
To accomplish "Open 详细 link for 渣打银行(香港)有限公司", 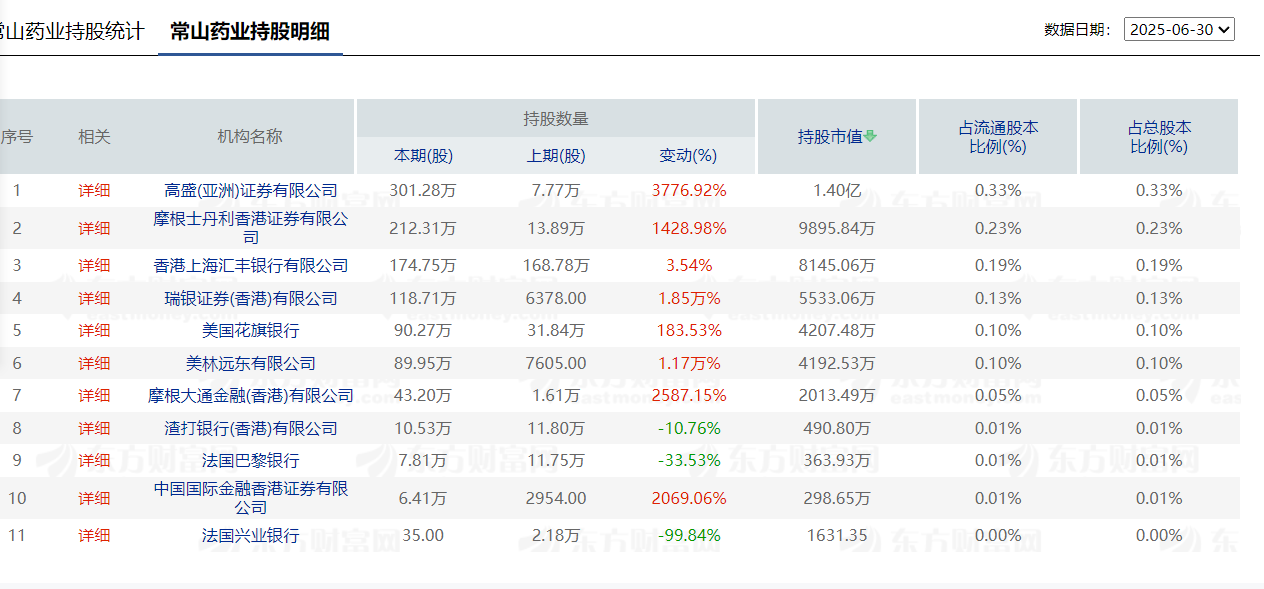I will (x=94, y=428).
